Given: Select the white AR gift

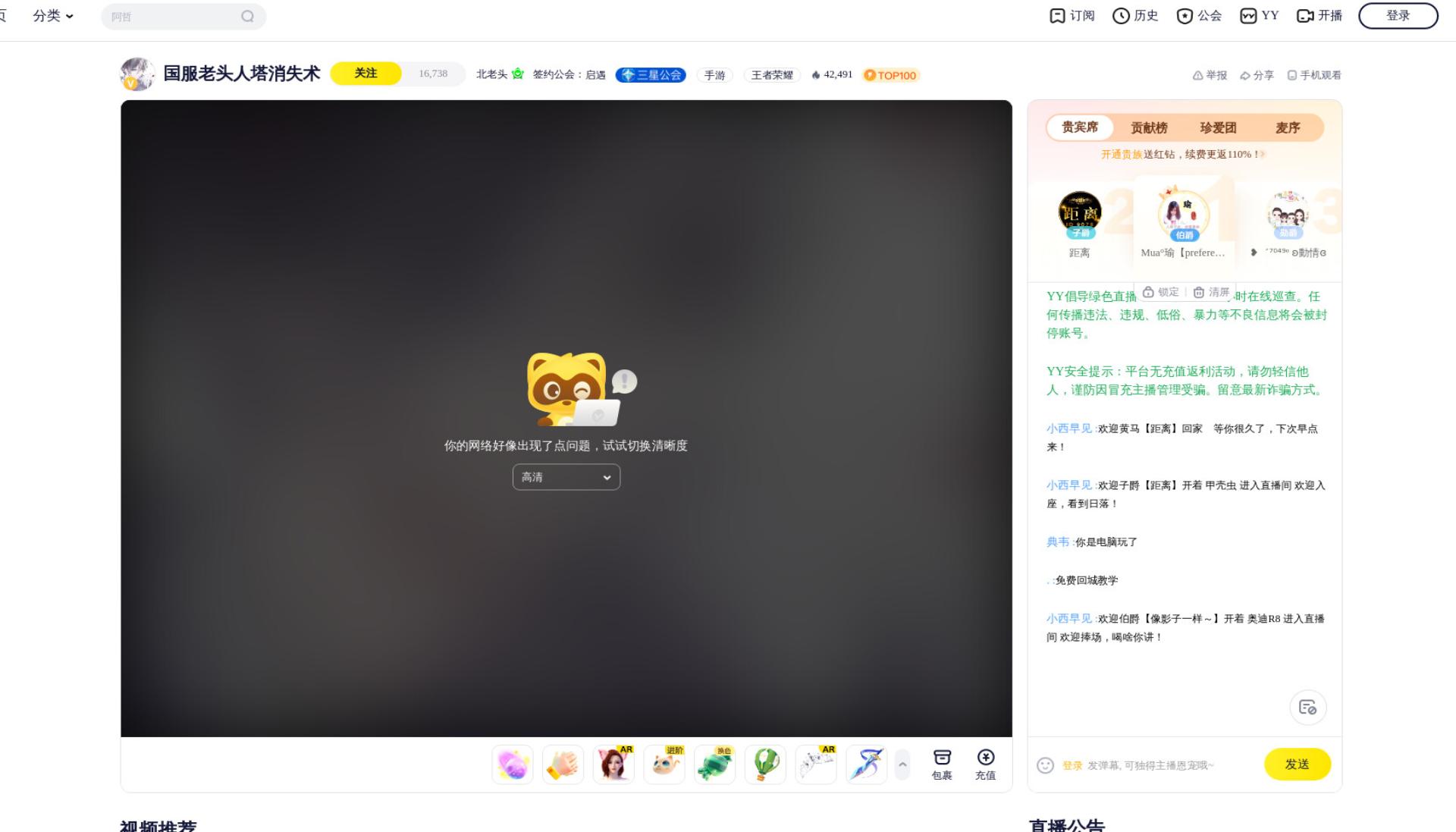Looking at the screenshot, I should (x=816, y=764).
